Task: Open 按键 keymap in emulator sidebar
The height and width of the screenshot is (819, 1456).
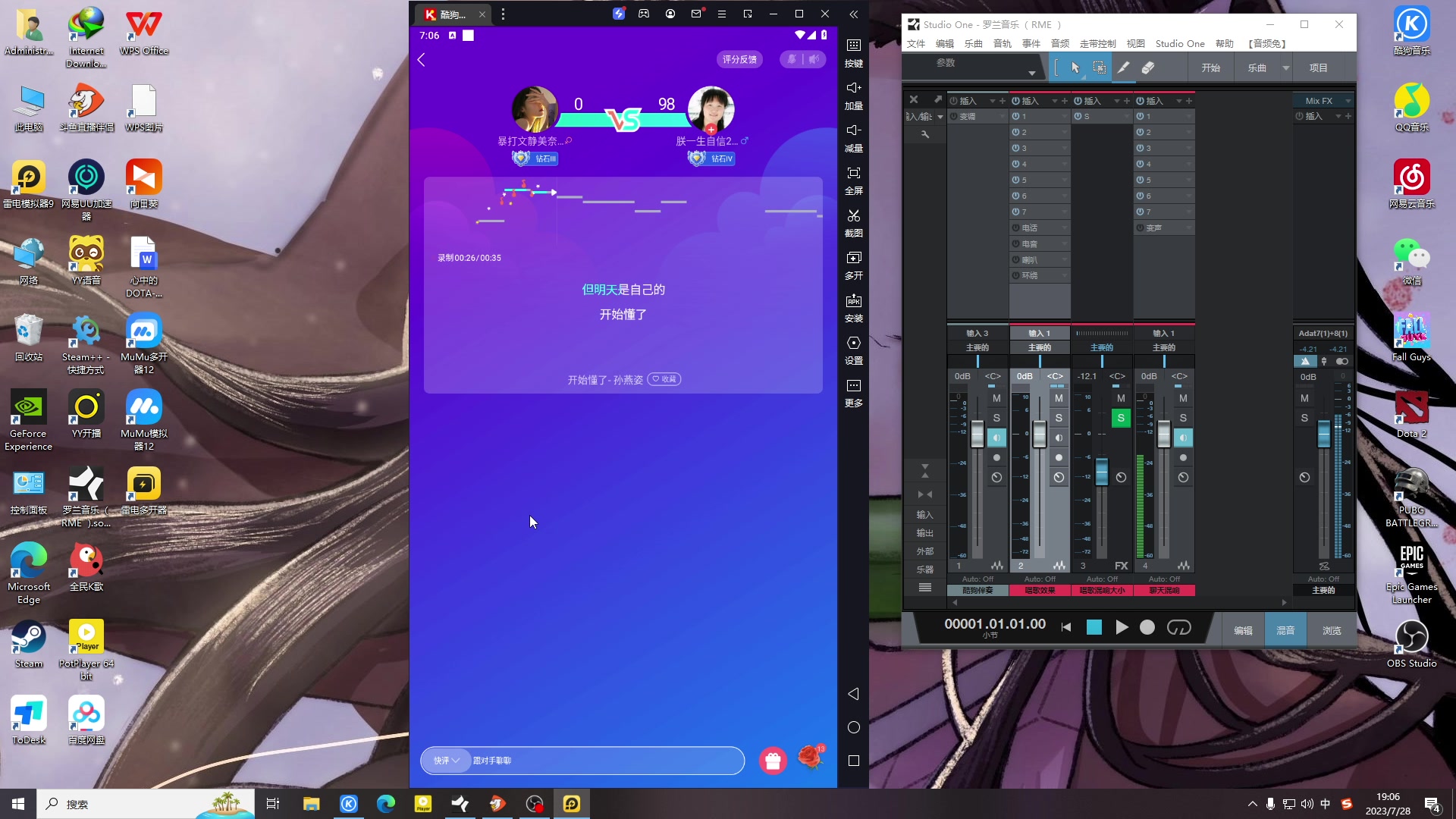Action: tap(854, 53)
